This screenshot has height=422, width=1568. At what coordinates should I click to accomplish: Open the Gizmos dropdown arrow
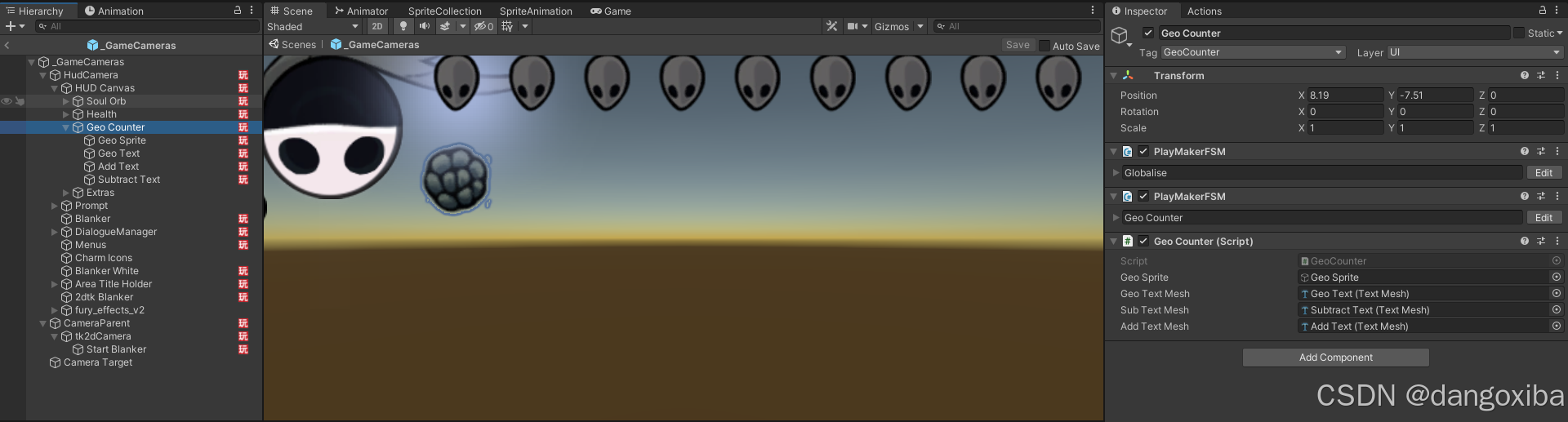pos(920,26)
